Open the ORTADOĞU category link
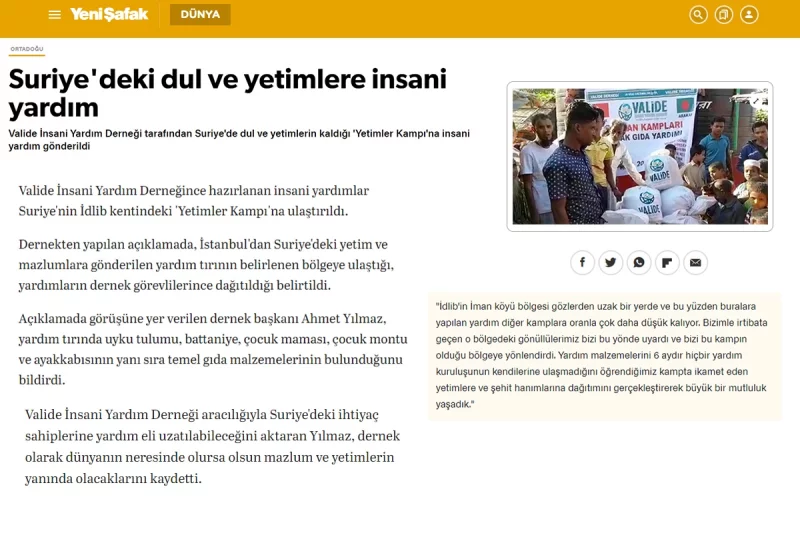Screen dimensions: 800x533 coord(27,49)
